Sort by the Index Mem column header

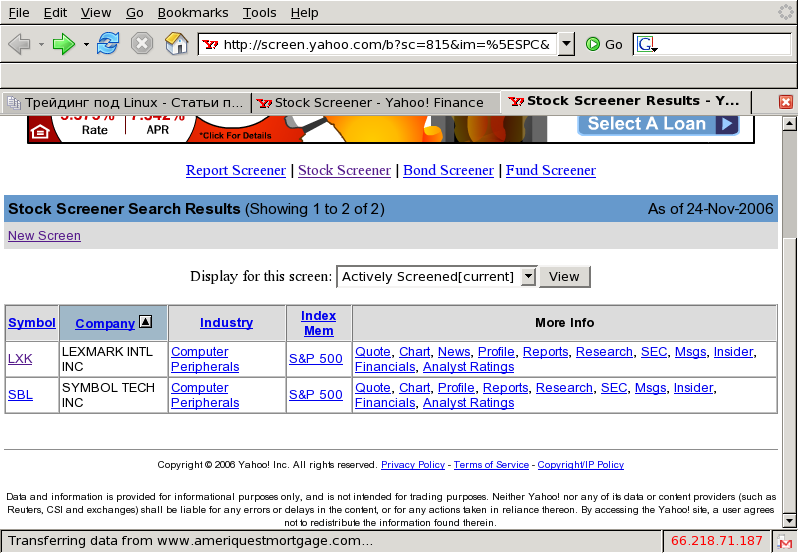319,323
